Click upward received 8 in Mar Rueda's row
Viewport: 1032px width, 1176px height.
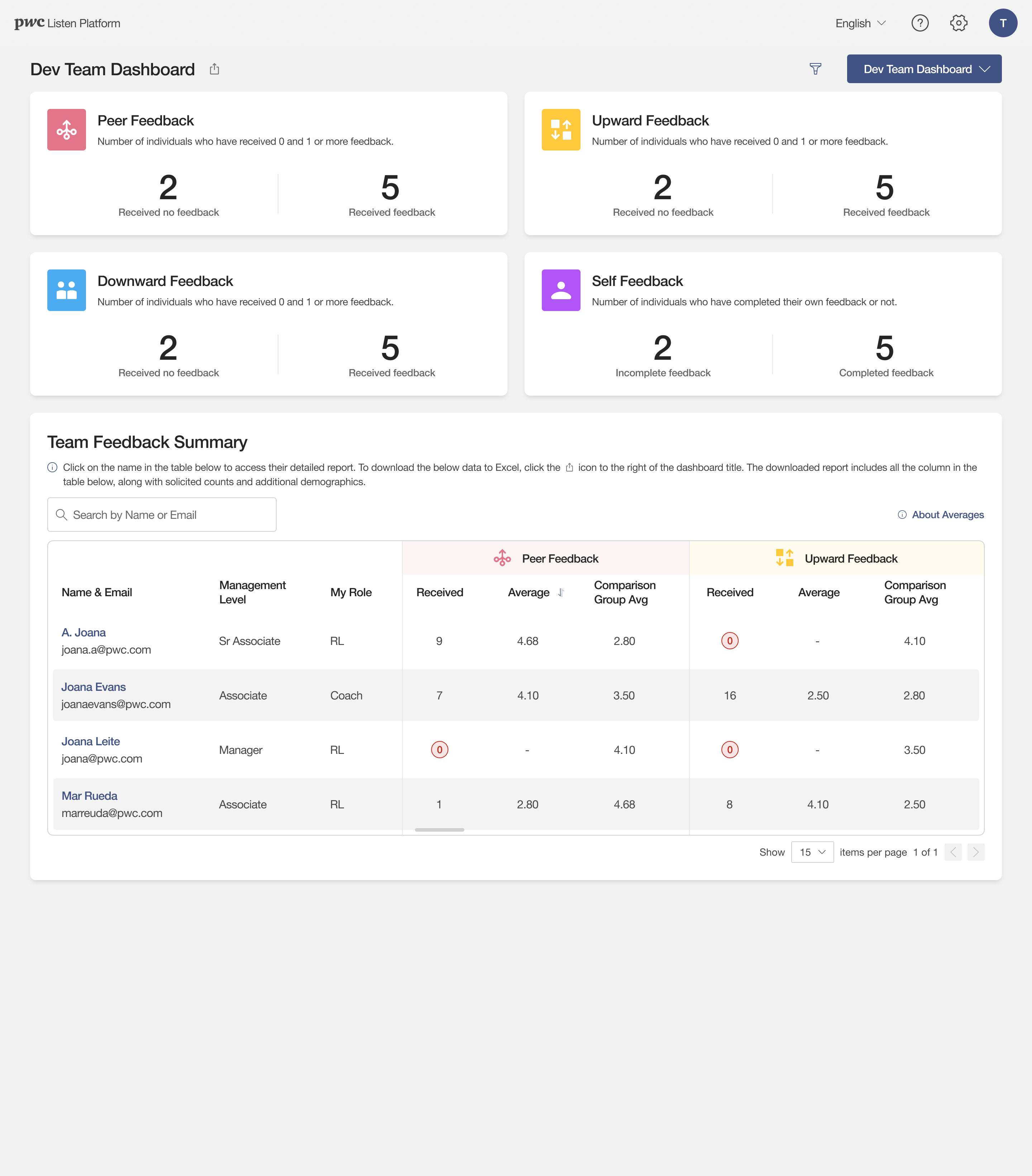(x=730, y=804)
